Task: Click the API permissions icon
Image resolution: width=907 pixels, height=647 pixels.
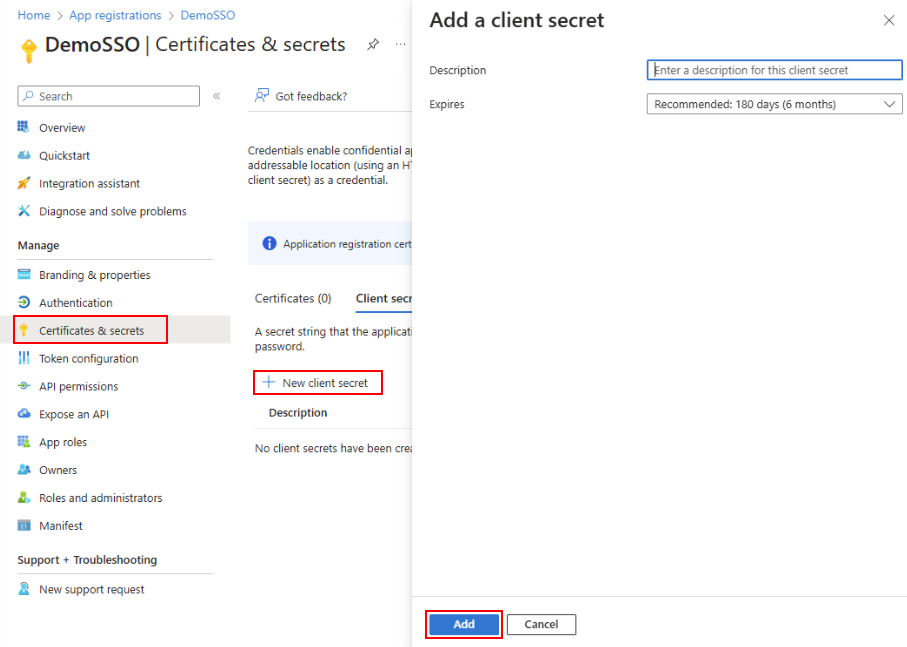Action: [24, 387]
